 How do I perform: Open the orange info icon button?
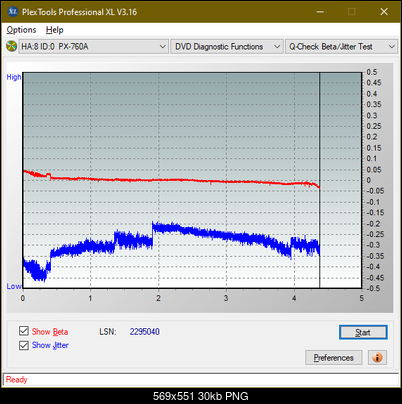click(x=377, y=358)
